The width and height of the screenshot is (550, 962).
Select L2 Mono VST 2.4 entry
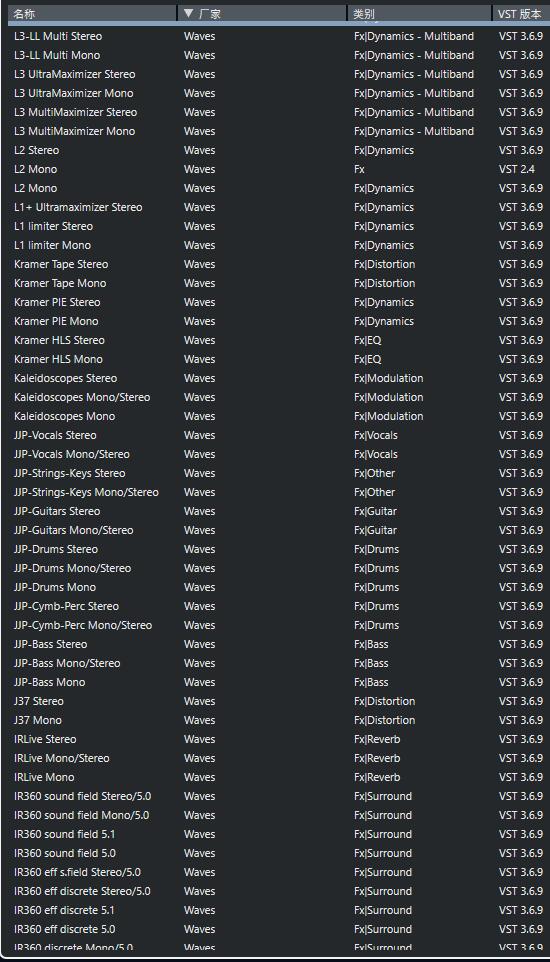point(276,169)
